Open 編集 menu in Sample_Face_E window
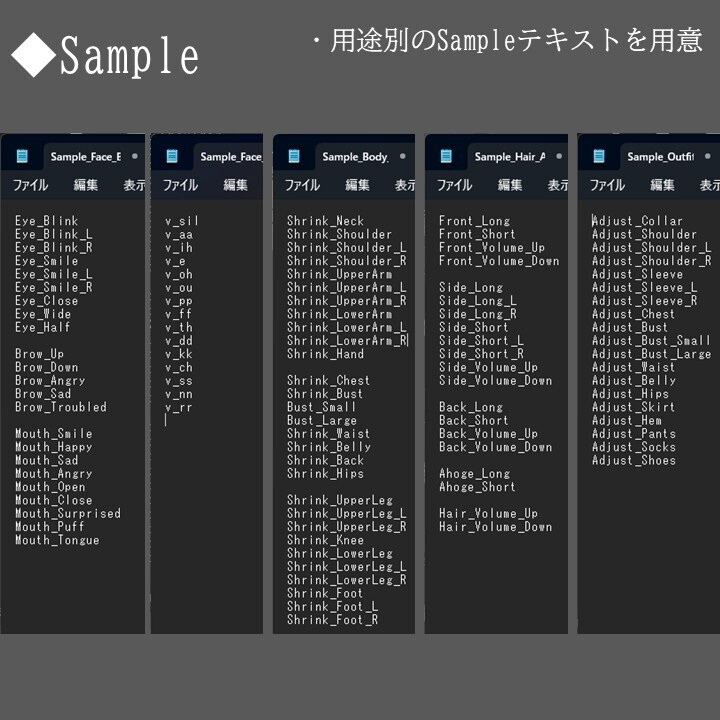 point(86,185)
